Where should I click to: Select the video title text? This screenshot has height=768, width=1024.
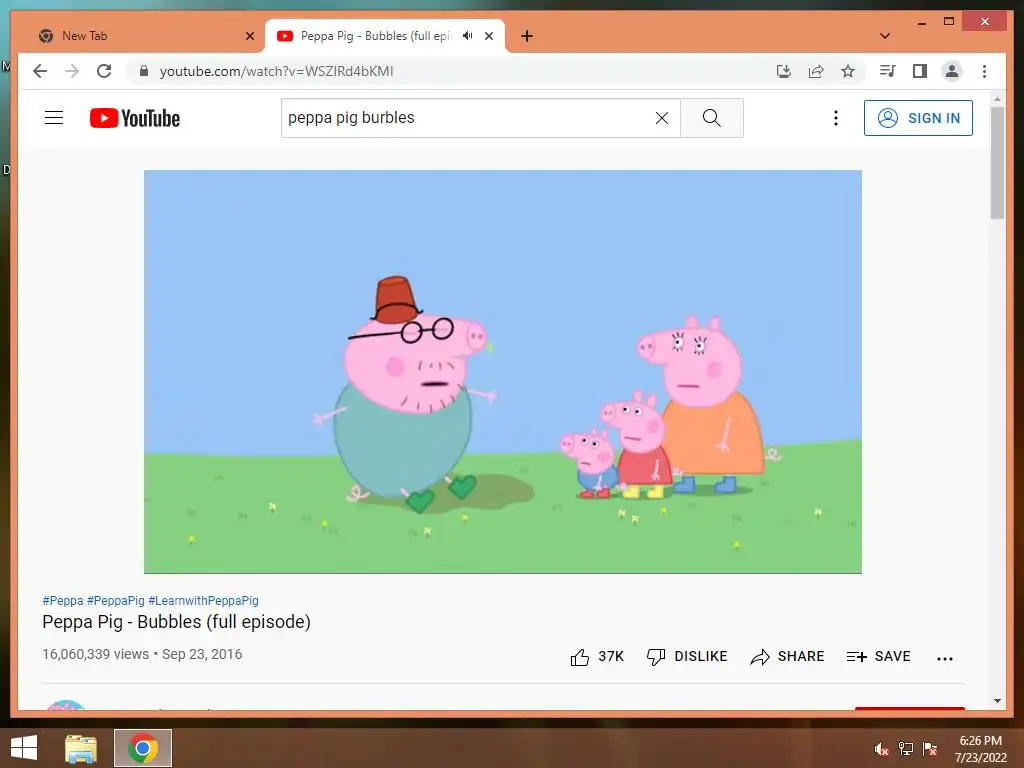pyautogui.click(x=176, y=622)
